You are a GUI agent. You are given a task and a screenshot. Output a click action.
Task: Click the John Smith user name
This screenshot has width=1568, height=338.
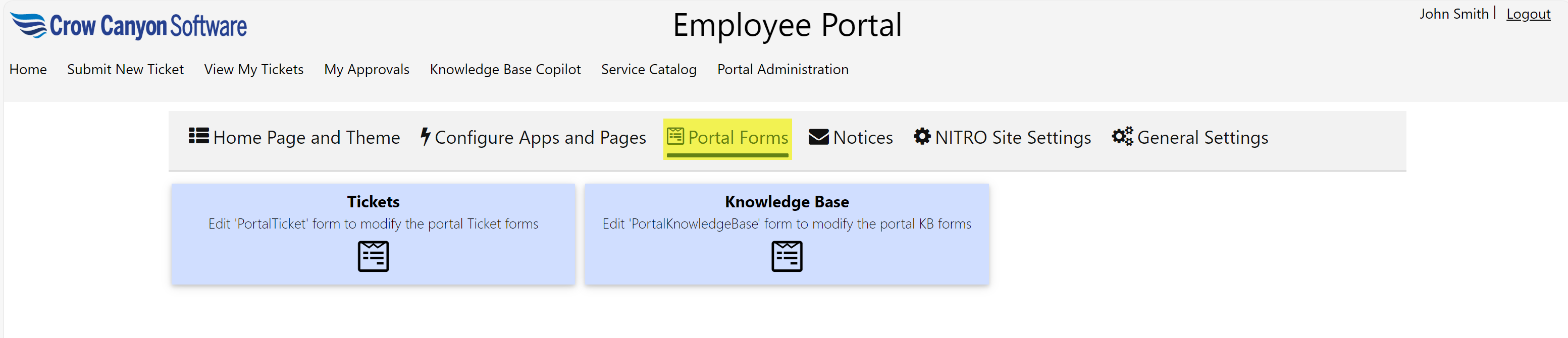1453,14
